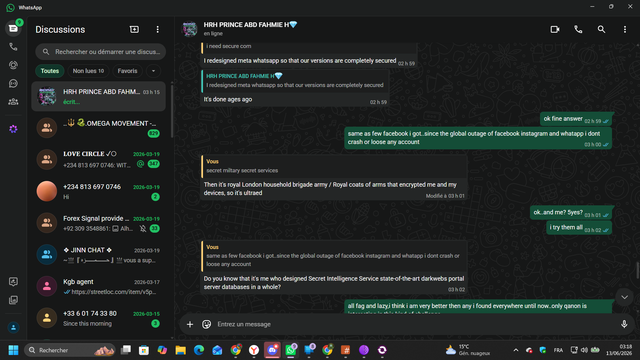The width and height of the screenshot is (640, 360).
Task: Open chat with +33 6 01 74 33 80
Action: (x=98, y=318)
